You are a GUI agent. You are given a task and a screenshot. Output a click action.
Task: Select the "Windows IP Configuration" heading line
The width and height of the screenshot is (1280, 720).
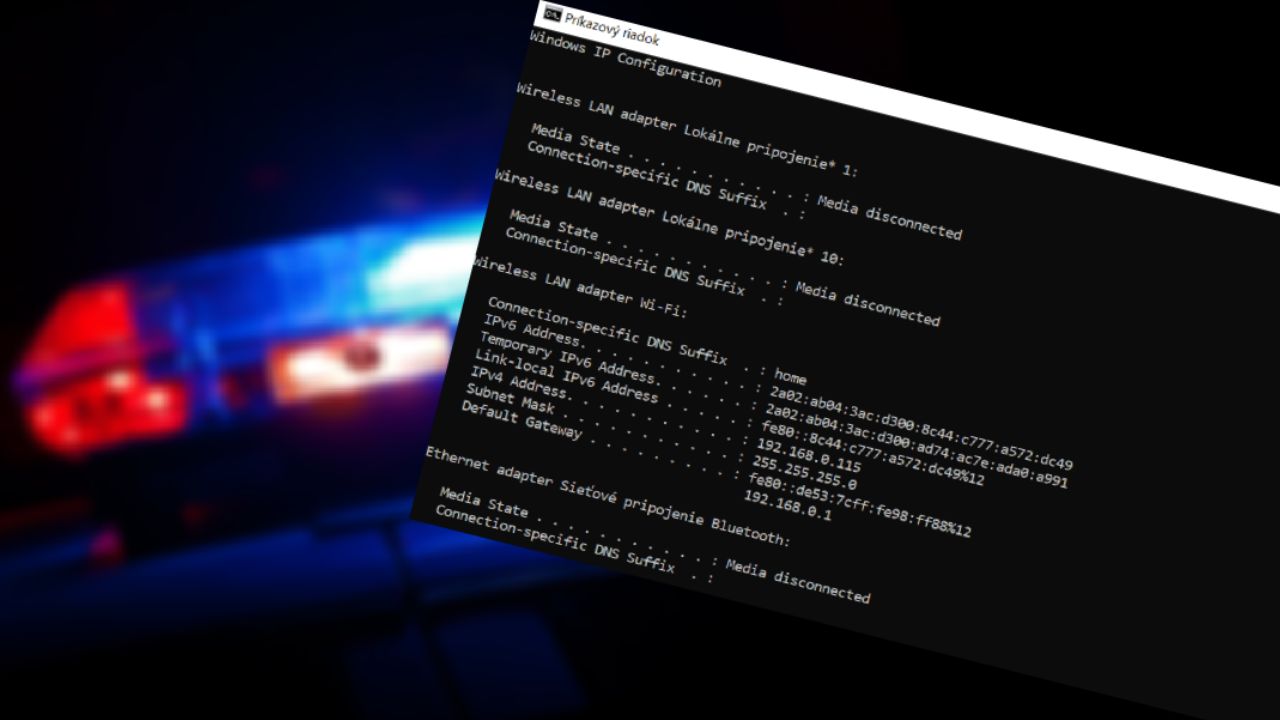coord(625,59)
